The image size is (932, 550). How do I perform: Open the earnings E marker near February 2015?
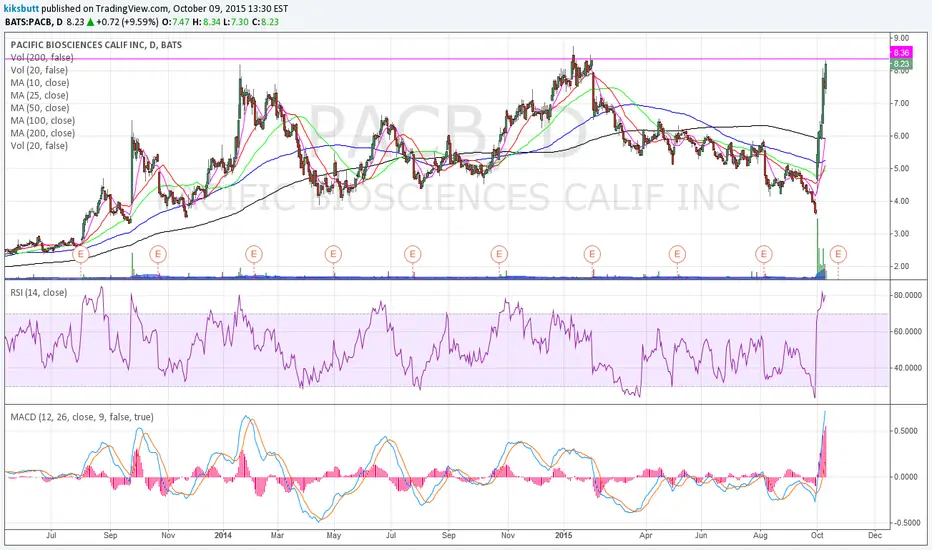click(x=592, y=254)
